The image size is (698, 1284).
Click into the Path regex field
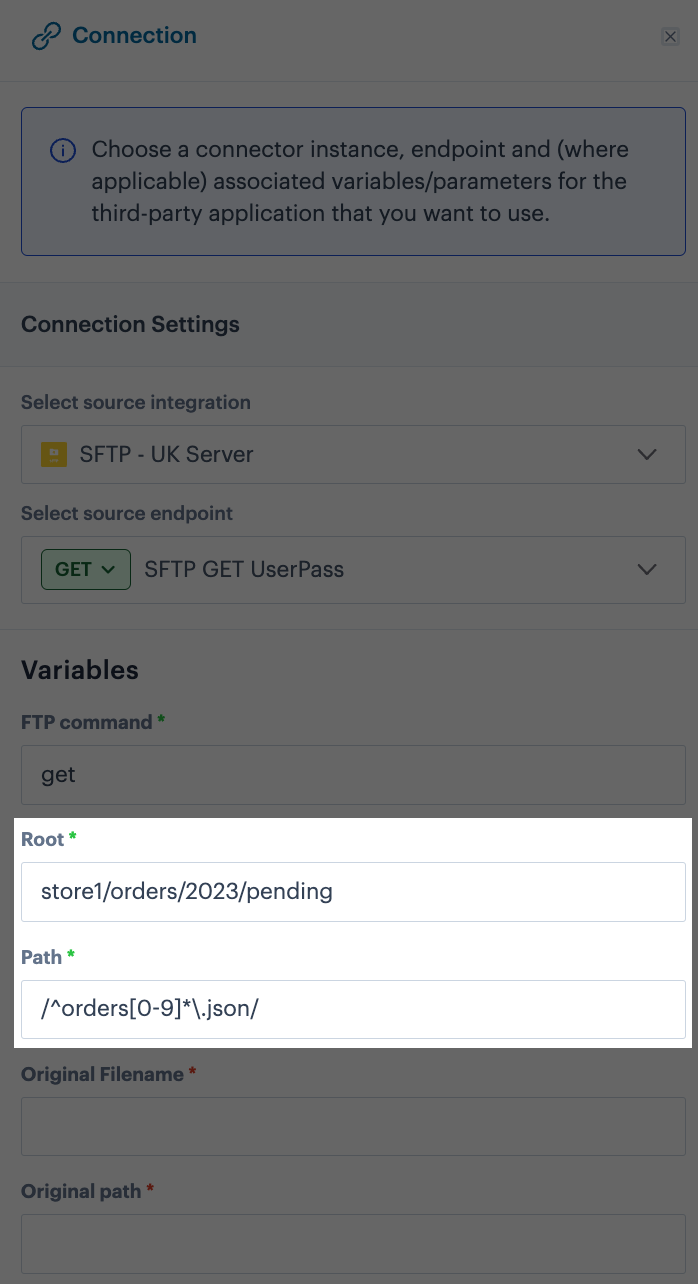353,1010
